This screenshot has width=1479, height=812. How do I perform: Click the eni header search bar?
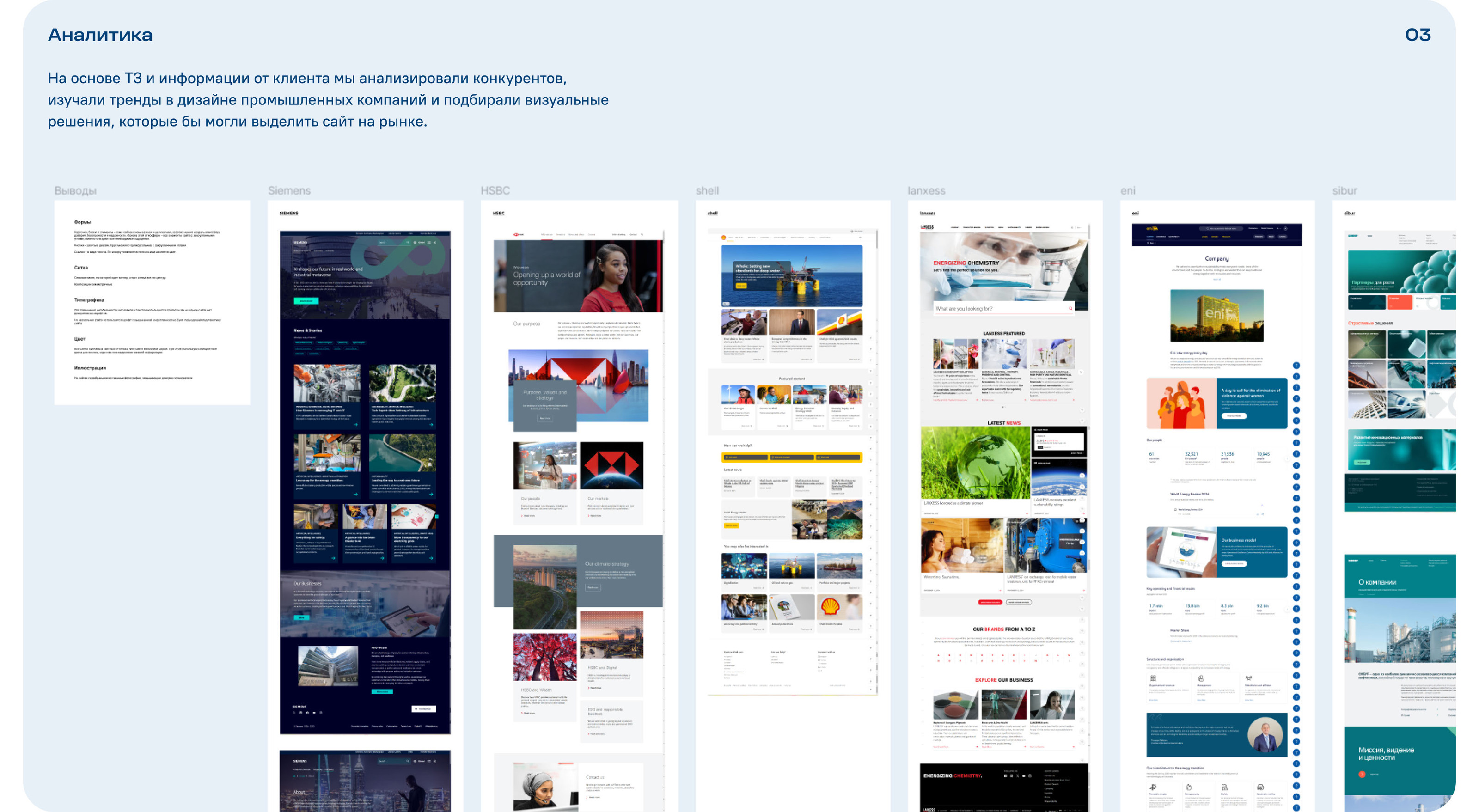pos(1221,229)
